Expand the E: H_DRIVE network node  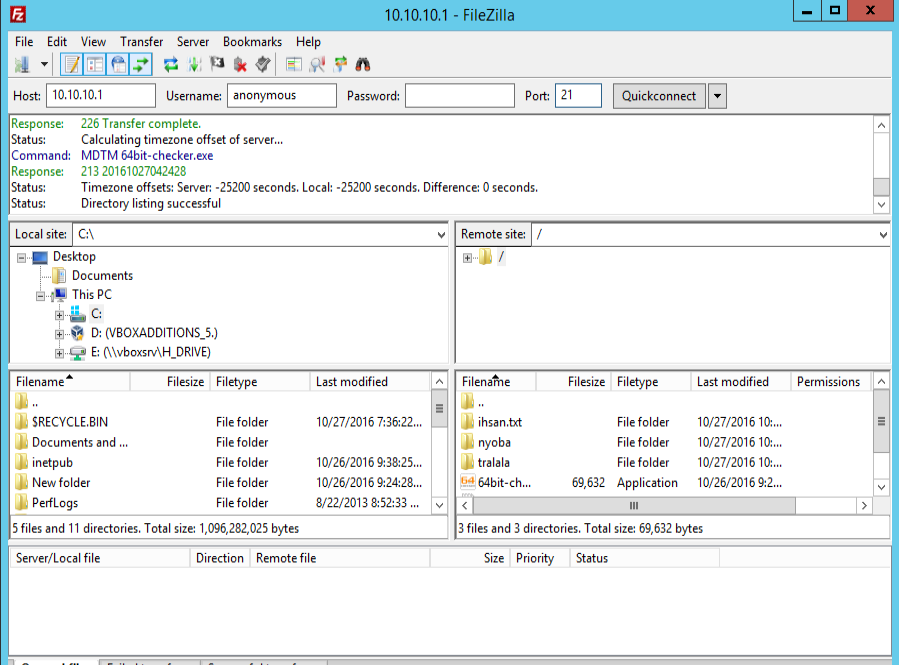[x=59, y=354]
